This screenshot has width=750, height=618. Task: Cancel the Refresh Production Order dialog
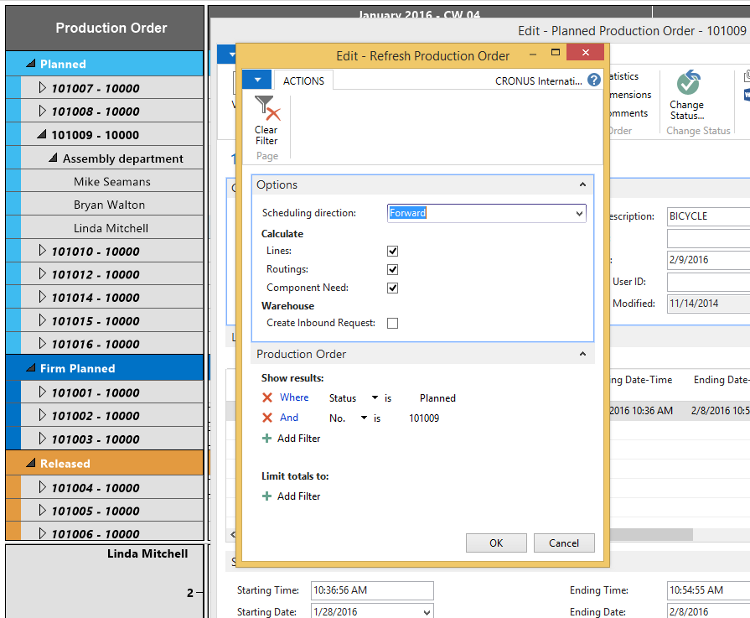[564, 543]
